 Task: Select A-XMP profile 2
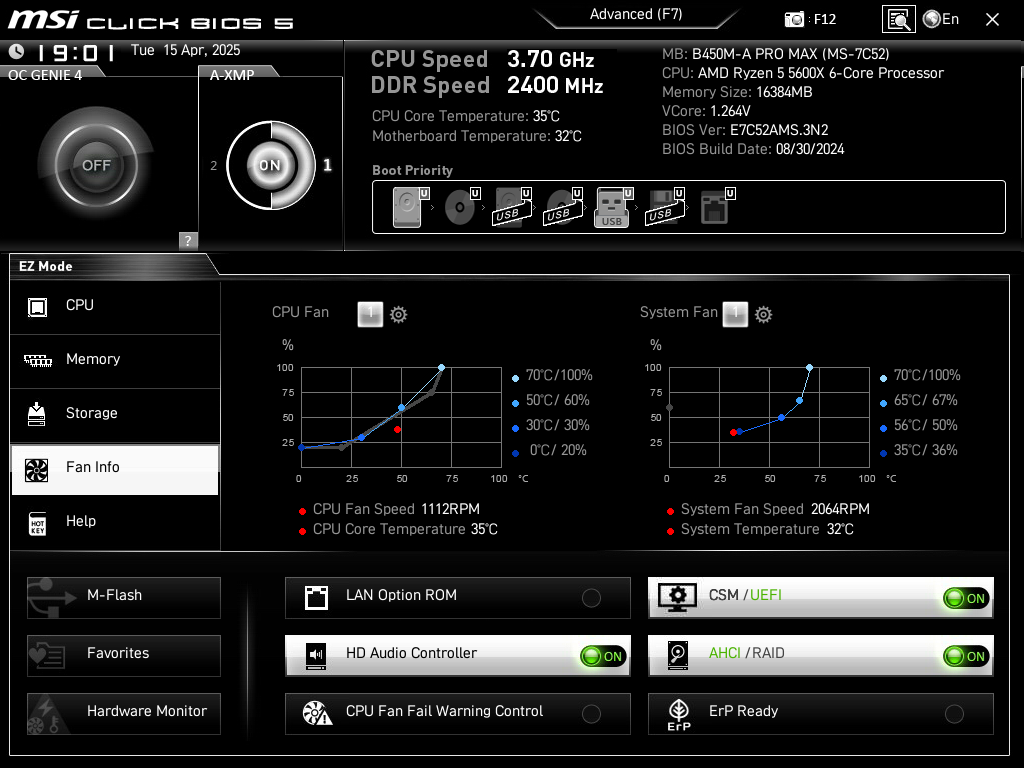point(214,166)
